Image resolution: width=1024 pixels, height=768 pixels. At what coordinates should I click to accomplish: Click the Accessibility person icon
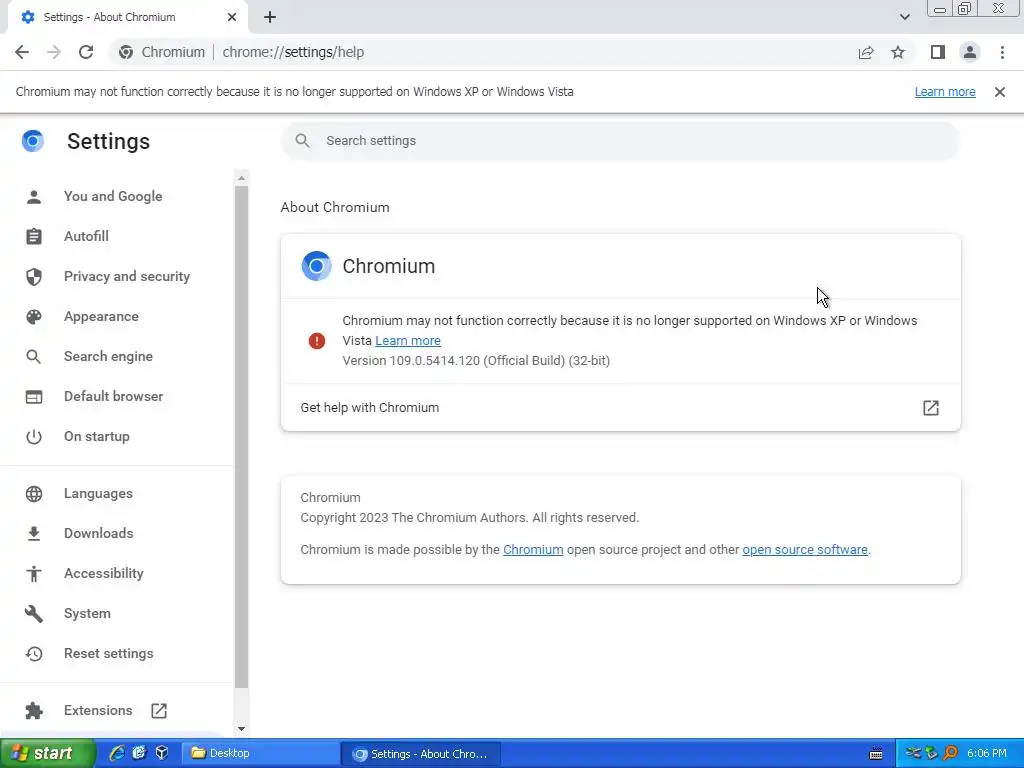click(x=34, y=574)
